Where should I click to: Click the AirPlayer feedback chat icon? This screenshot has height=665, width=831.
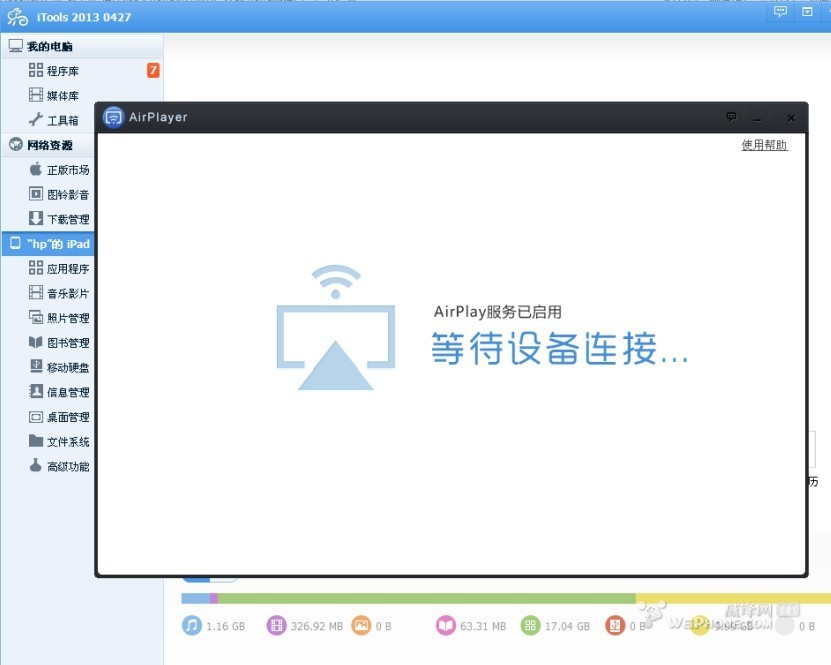pos(731,117)
